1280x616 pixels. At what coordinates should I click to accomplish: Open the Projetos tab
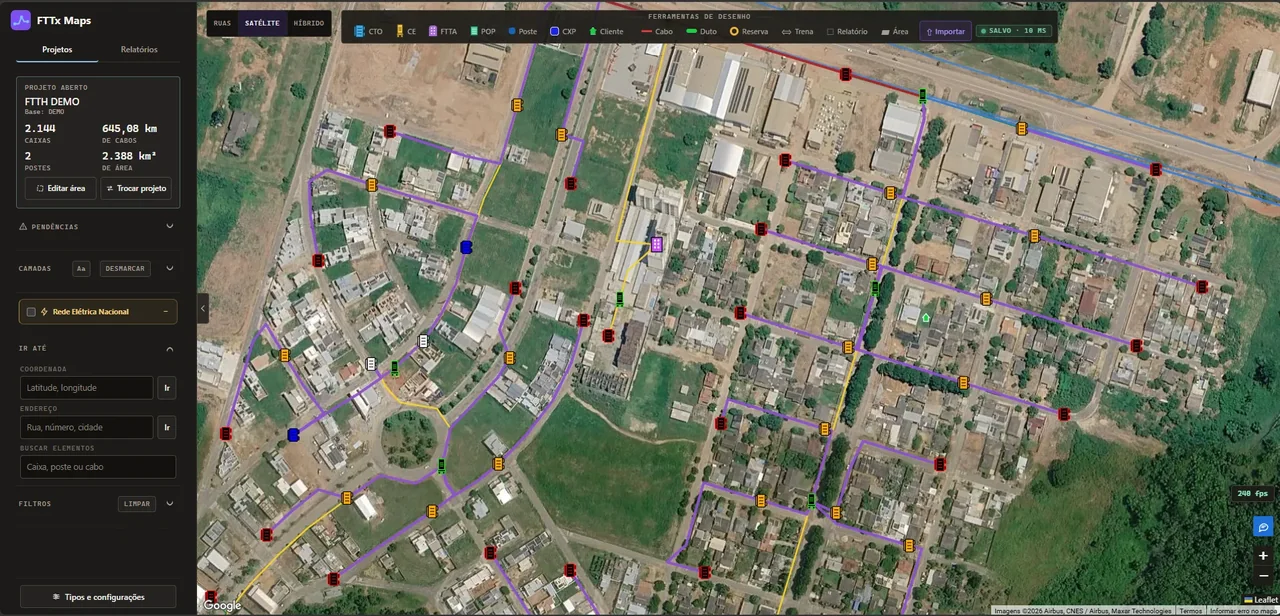pyautogui.click(x=57, y=49)
